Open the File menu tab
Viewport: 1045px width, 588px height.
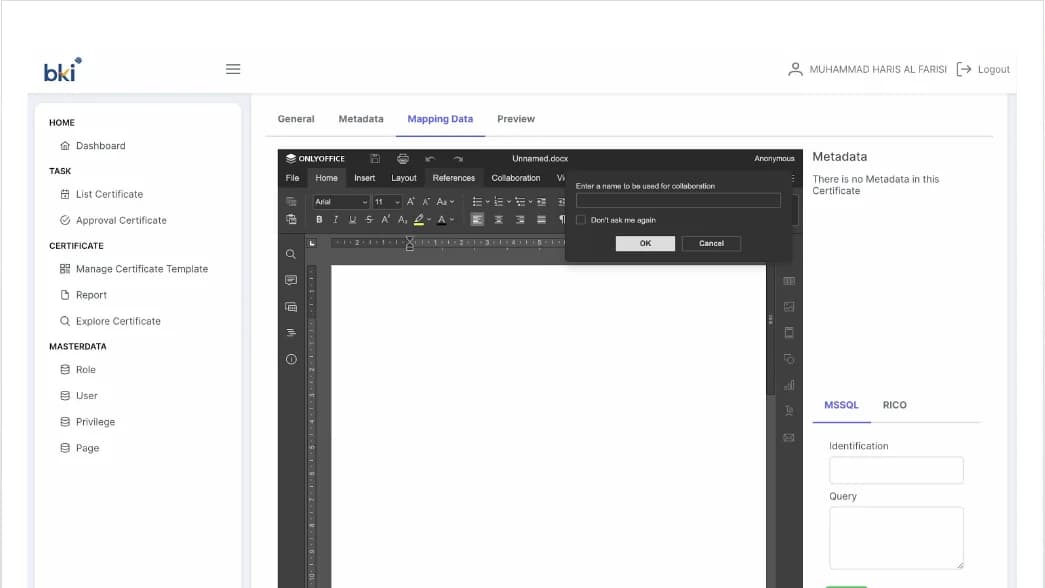tap(292, 178)
